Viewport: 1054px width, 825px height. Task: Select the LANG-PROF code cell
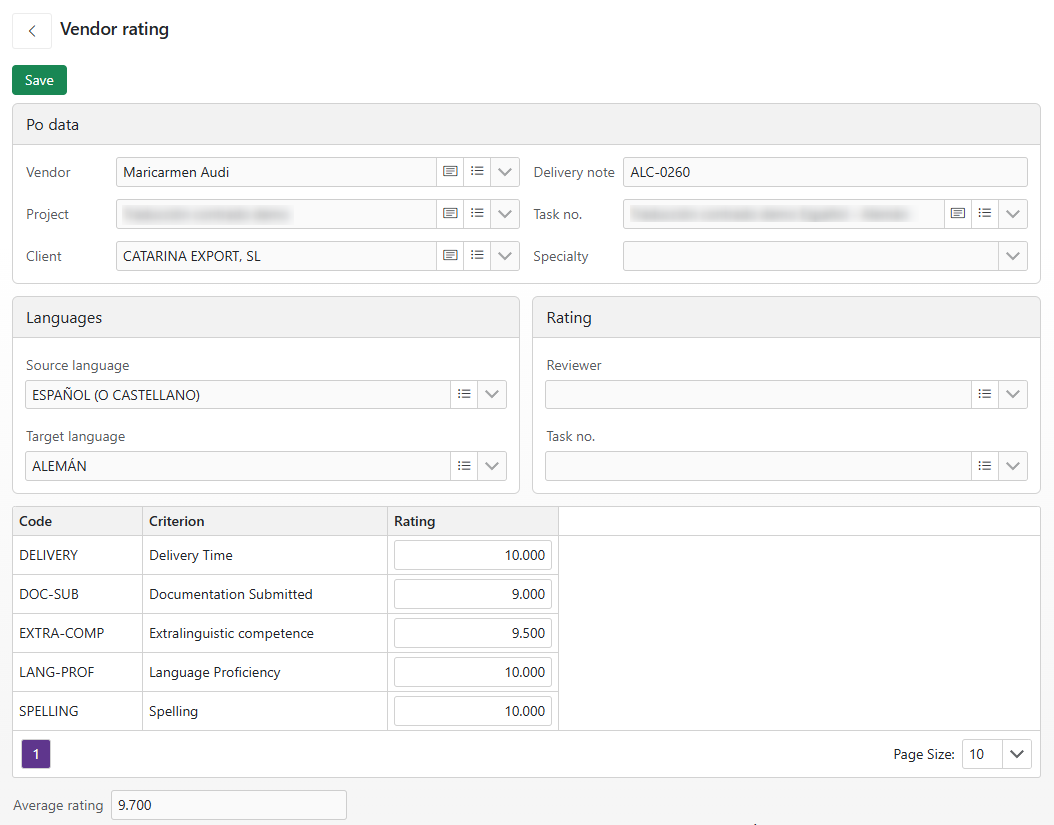click(77, 672)
